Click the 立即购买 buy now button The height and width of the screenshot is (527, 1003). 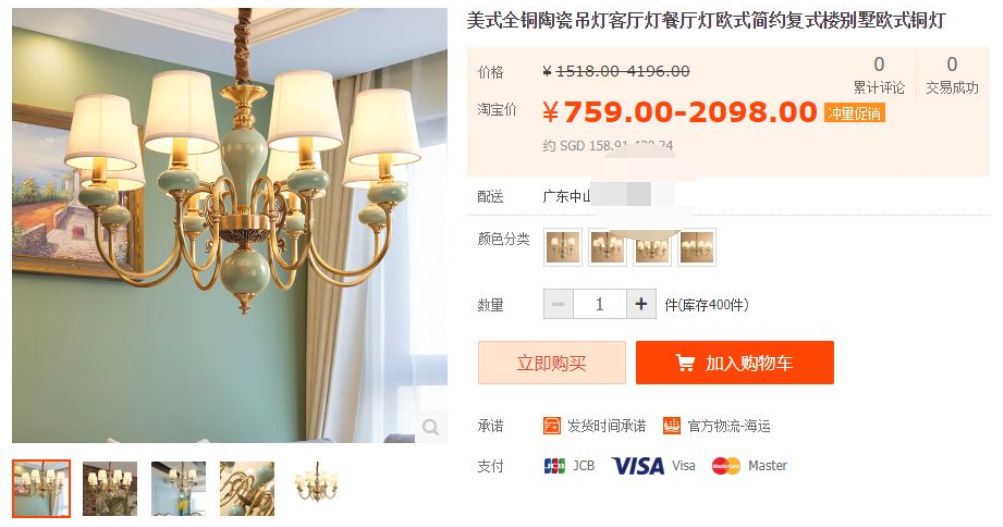tap(551, 363)
